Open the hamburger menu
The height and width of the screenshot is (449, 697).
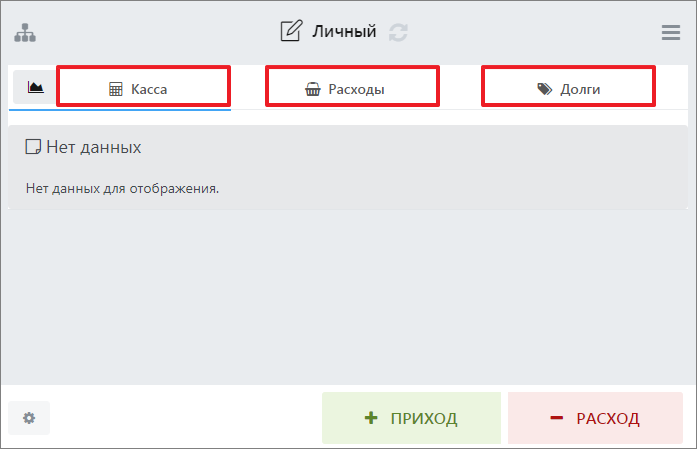click(x=671, y=32)
